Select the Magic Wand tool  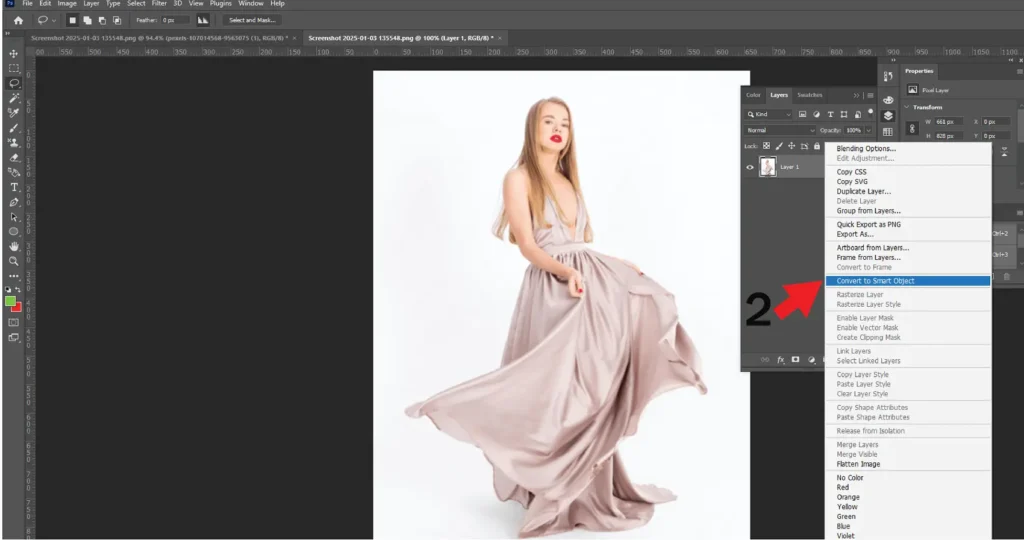click(x=14, y=98)
